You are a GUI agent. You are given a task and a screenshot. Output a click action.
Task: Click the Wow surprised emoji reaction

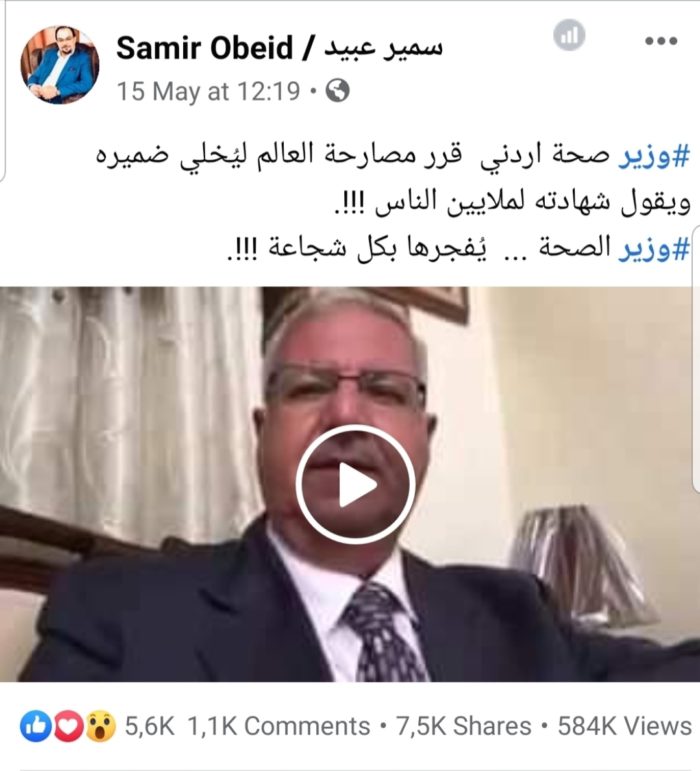point(101,726)
